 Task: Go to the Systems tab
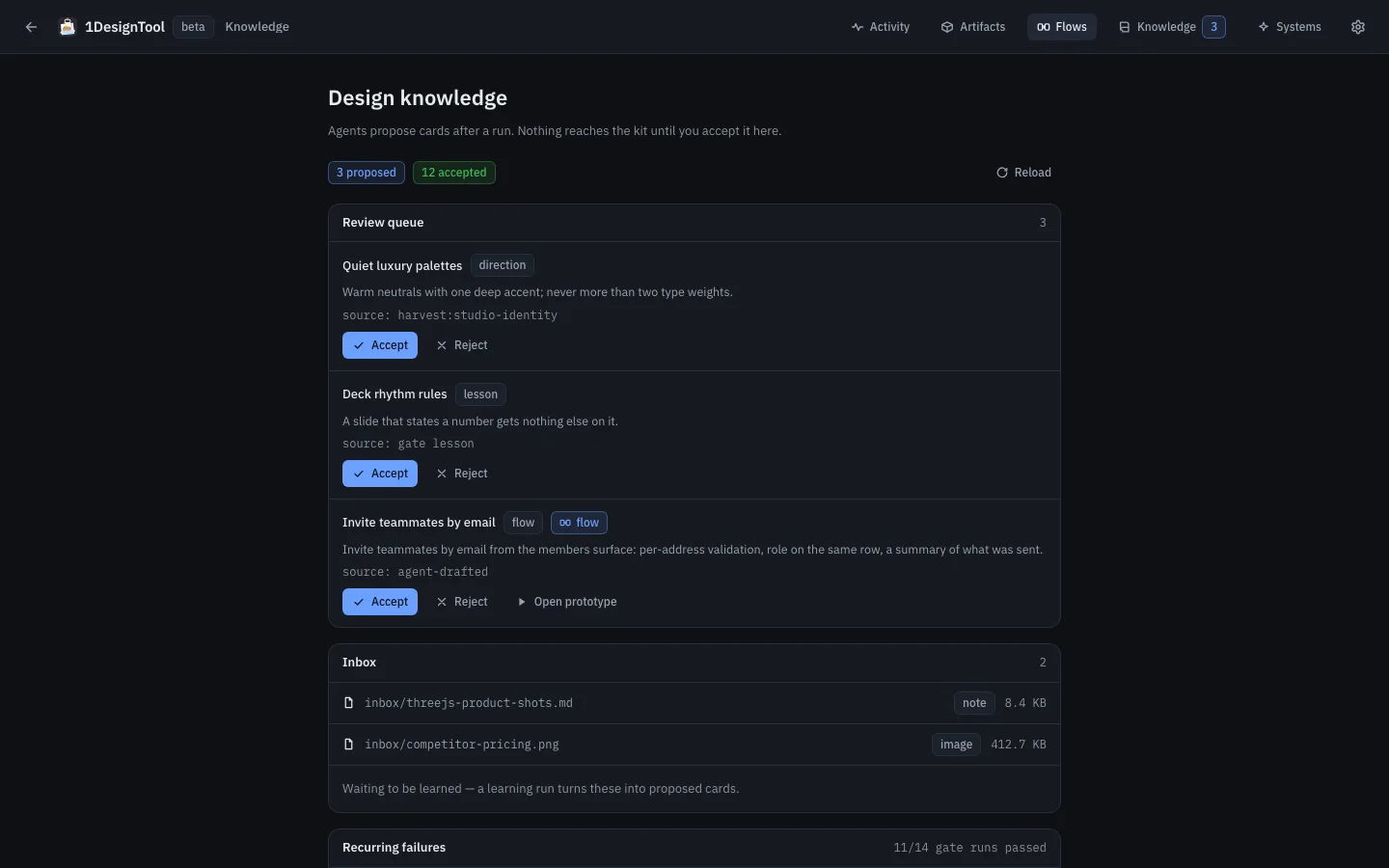coord(1290,27)
